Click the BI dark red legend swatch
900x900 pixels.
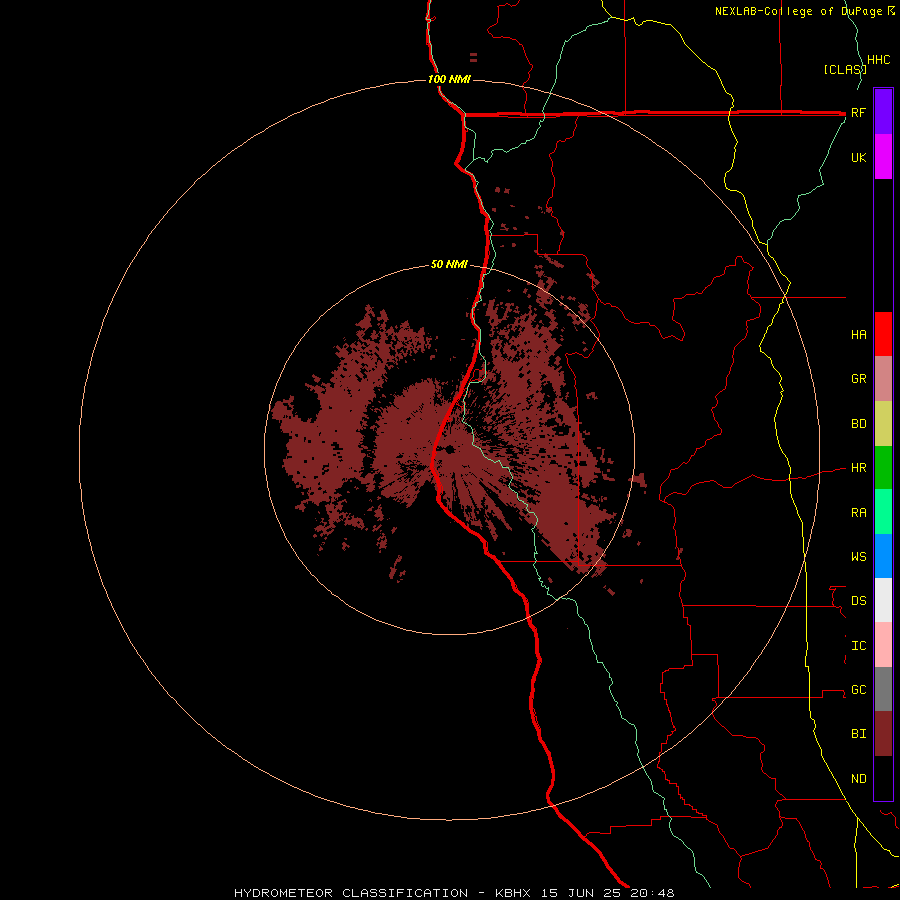(x=883, y=734)
